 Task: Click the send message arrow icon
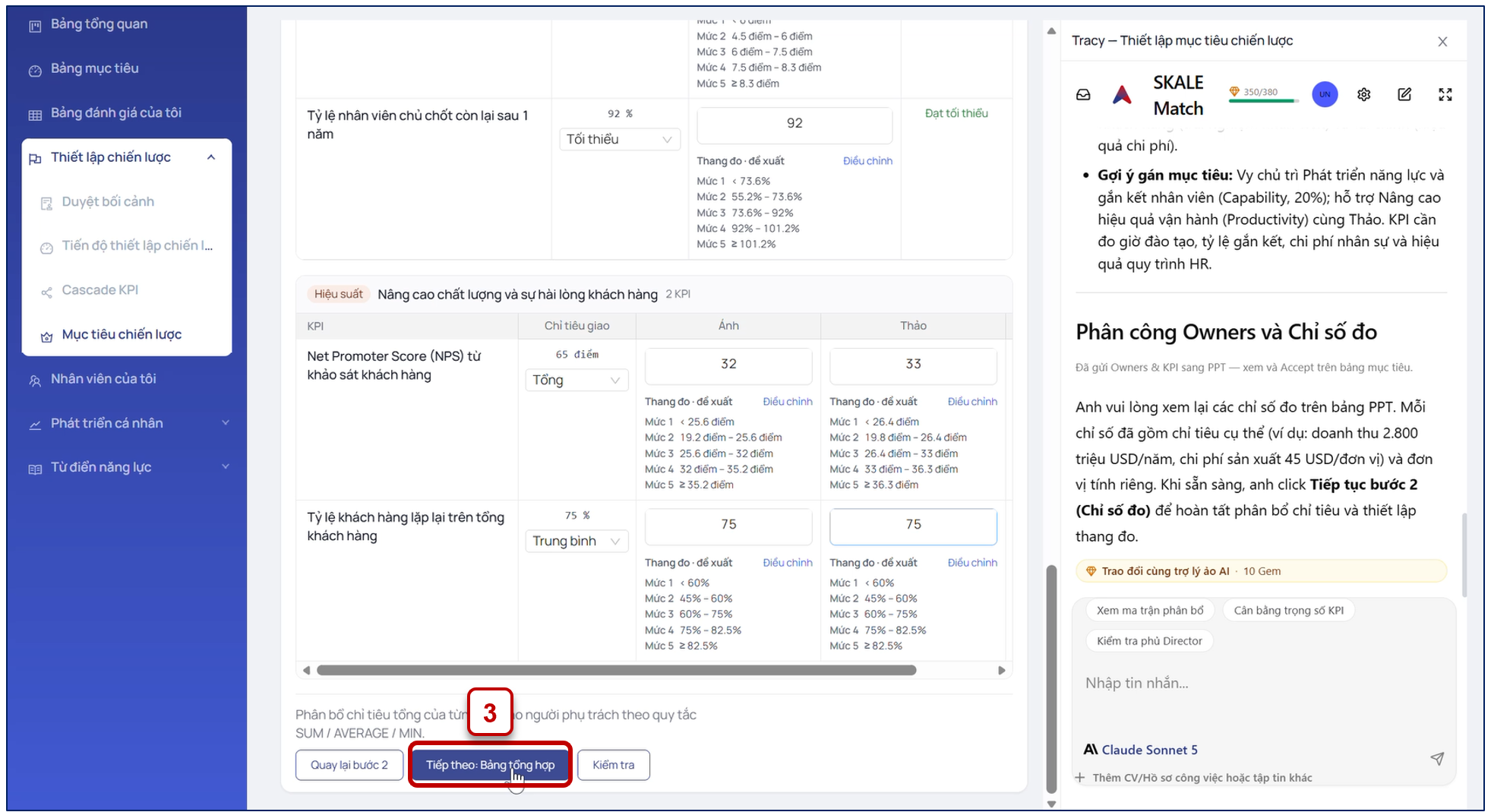(1437, 759)
